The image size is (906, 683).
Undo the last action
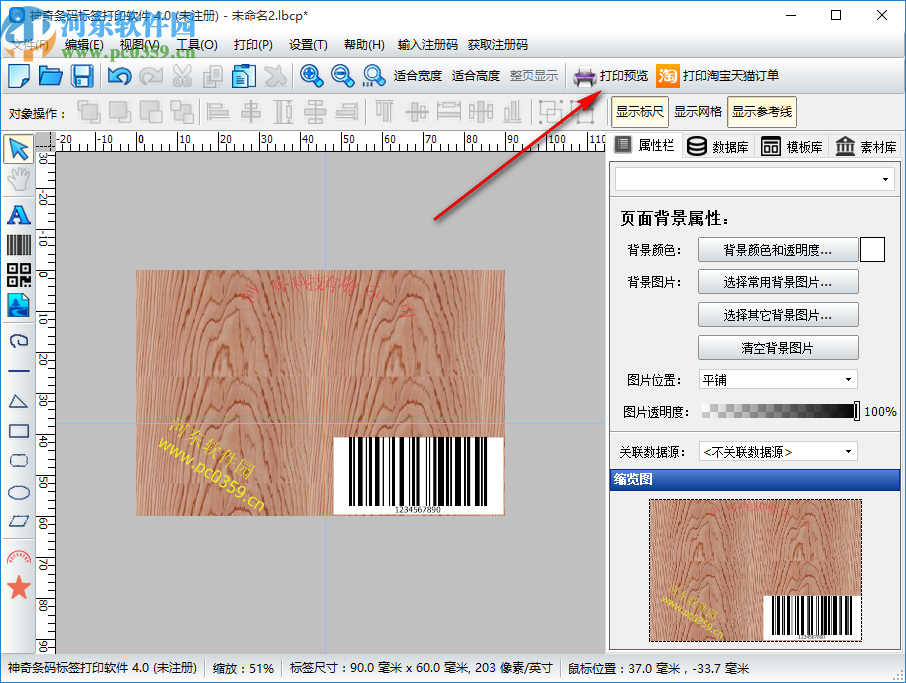click(x=119, y=76)
